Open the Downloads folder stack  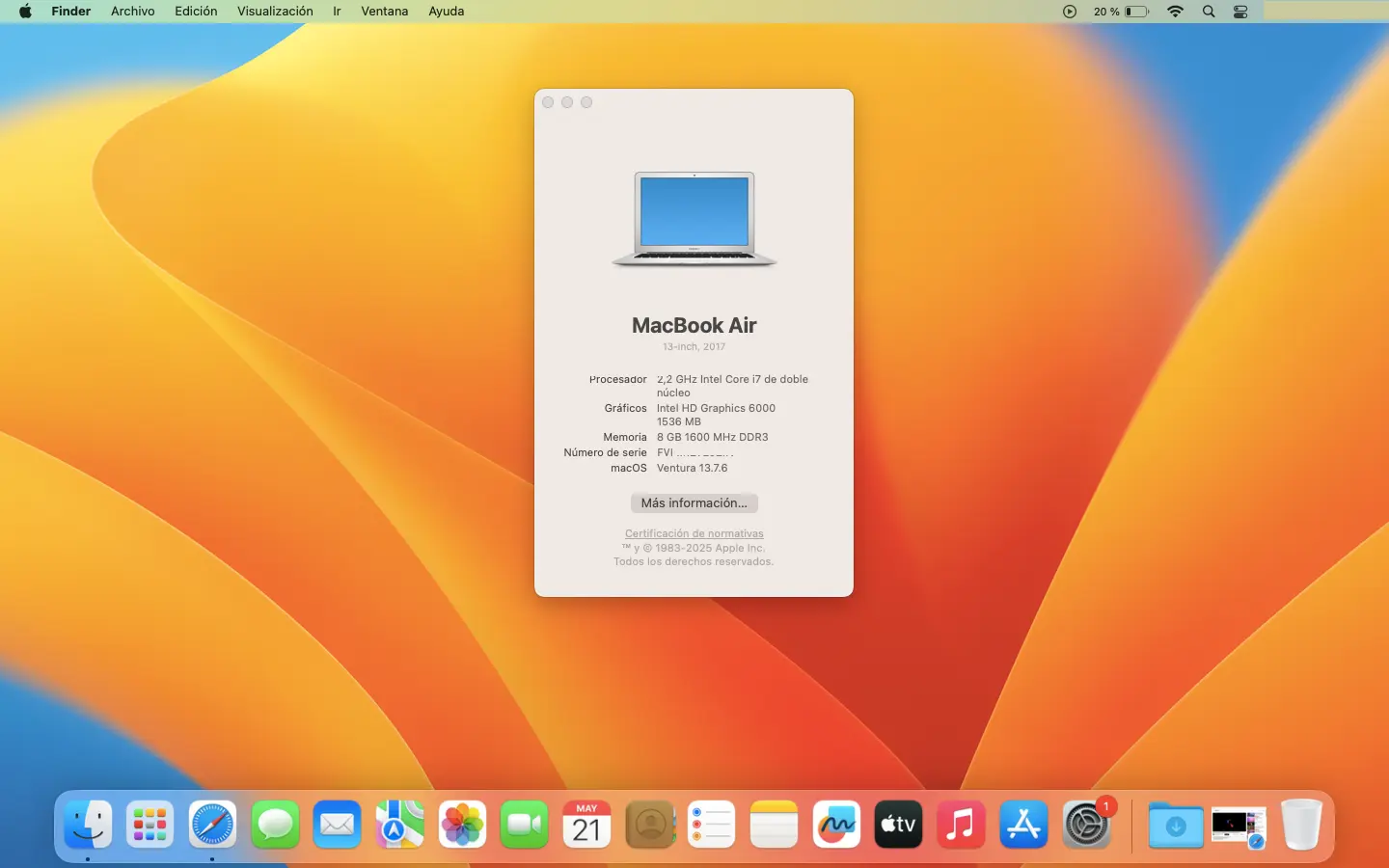pos(1176,825)
